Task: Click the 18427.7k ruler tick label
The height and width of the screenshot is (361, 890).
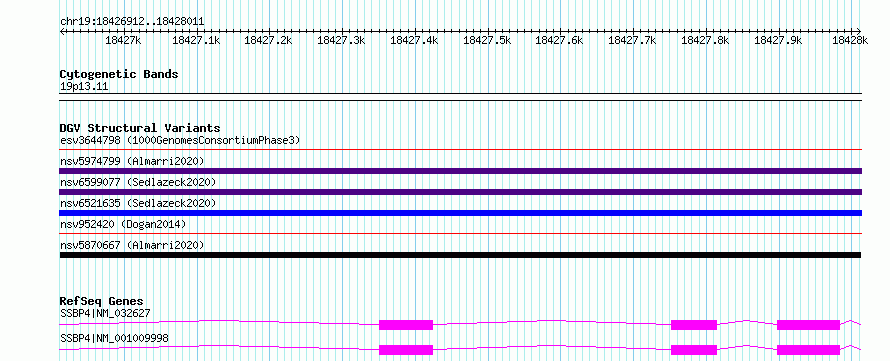Action: [632, 40]
